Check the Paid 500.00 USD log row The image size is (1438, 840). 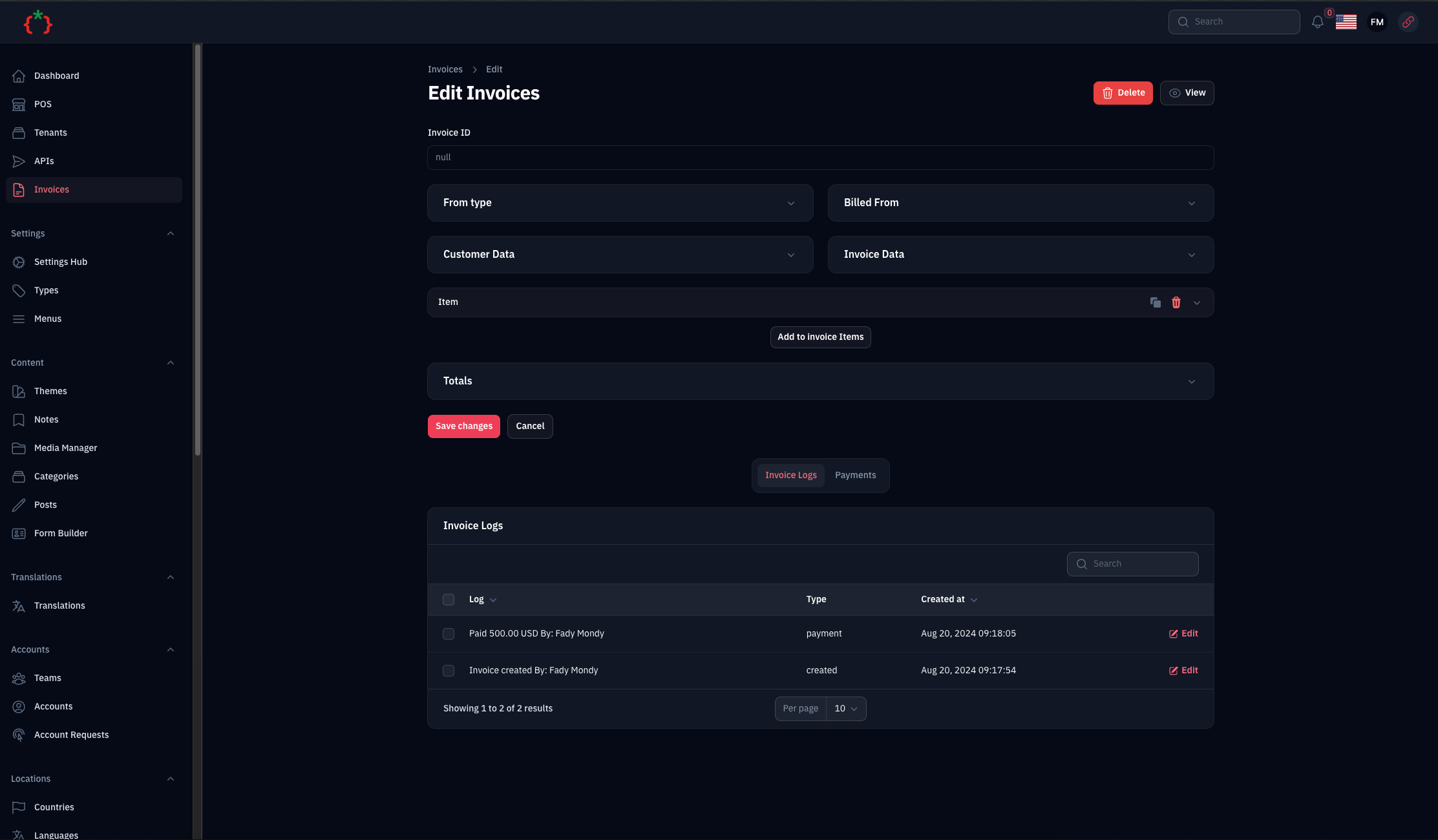pos(448,634)
